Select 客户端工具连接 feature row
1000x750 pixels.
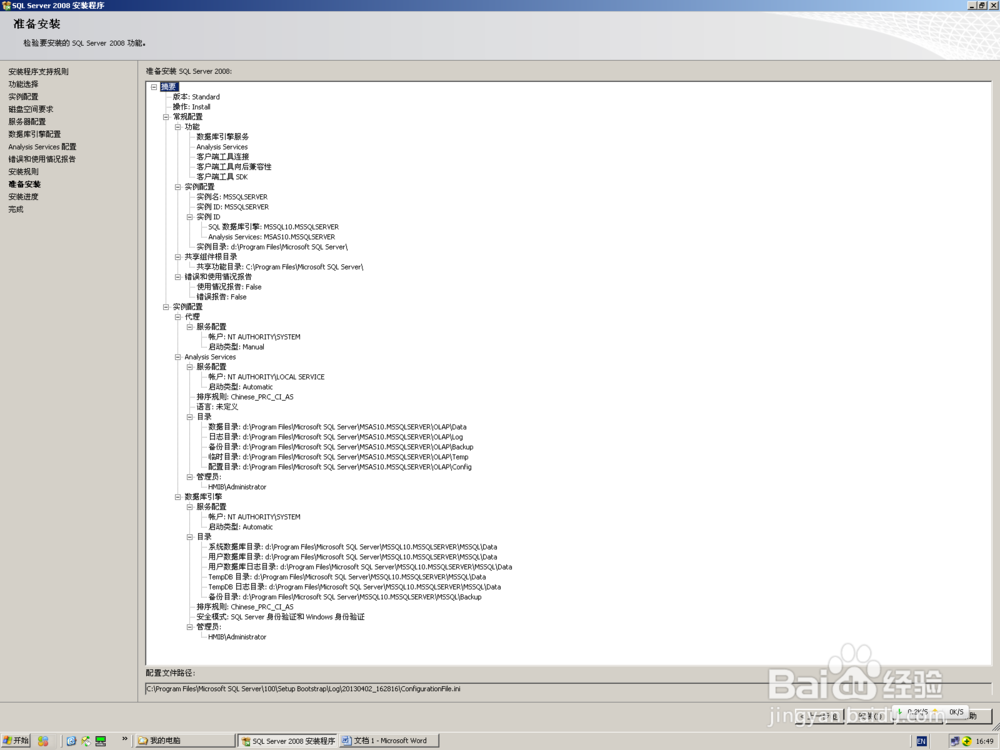pyautogui.click(x=223, y=157)
